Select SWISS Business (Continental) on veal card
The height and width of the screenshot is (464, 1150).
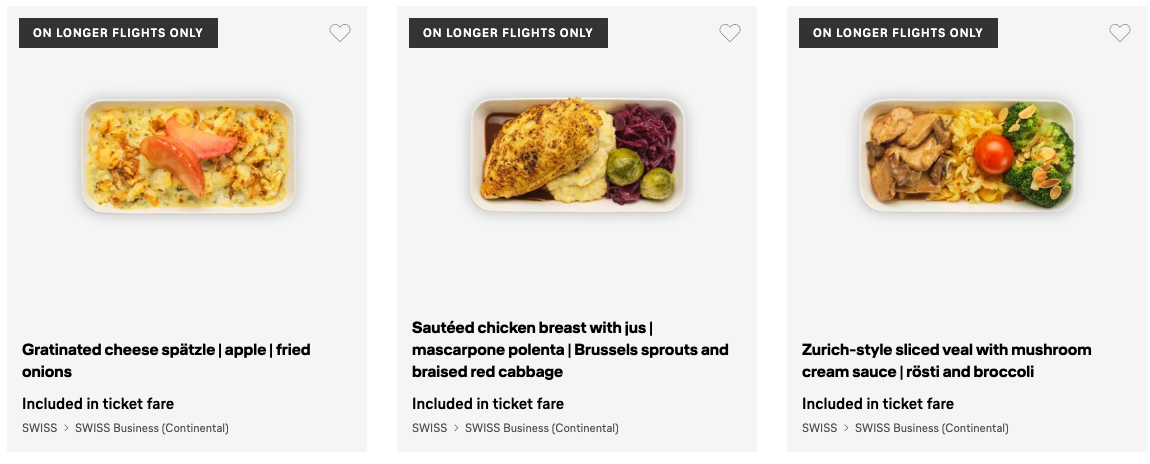coord(932,428)
